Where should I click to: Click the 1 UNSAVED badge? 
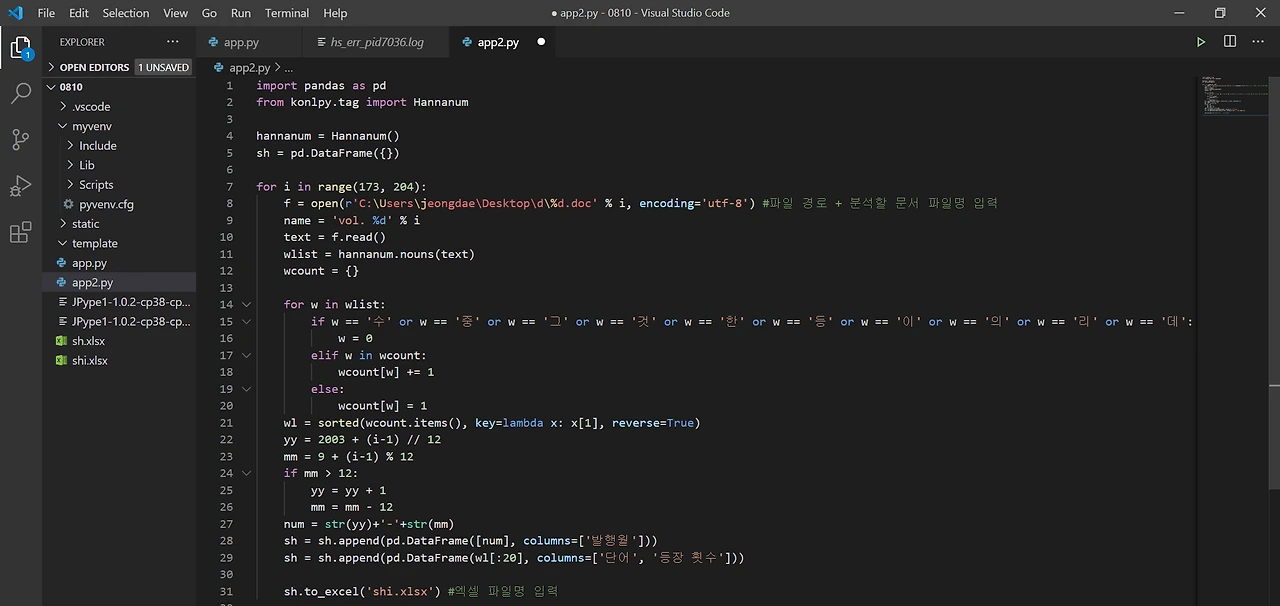click(x=164, y=67)
